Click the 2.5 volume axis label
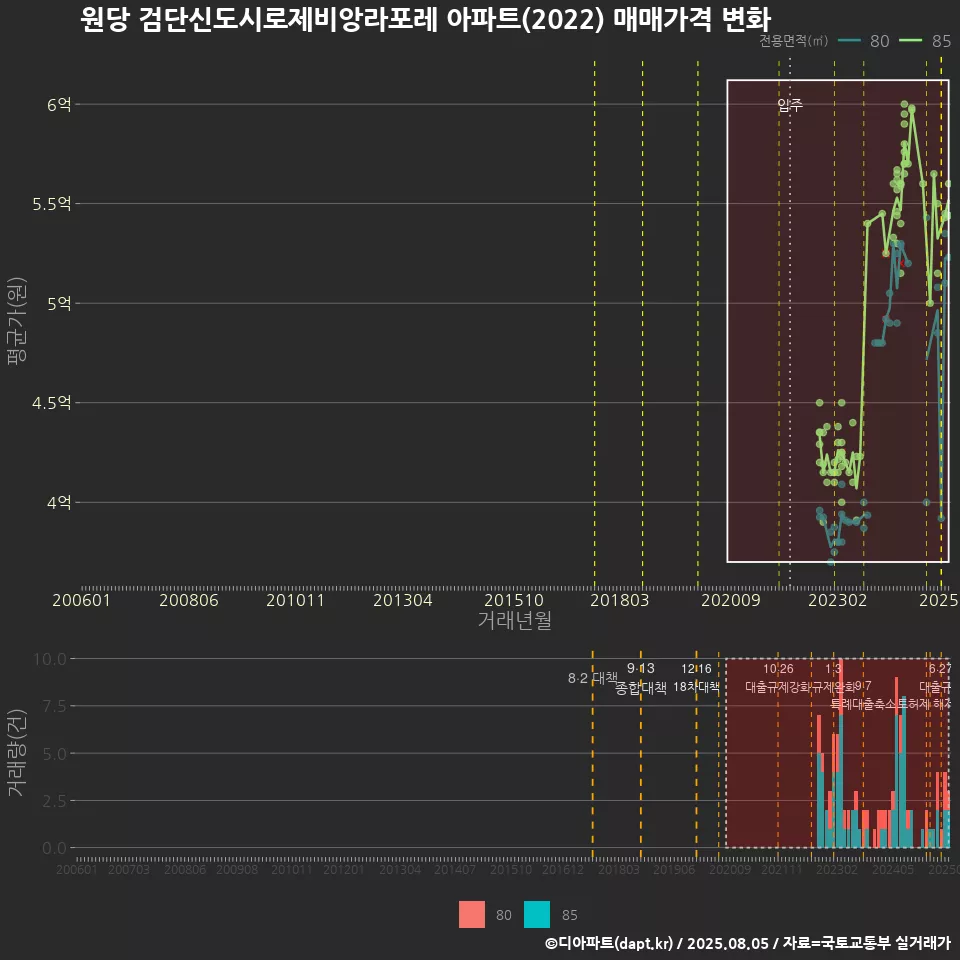The height and width of the screenshot is (960, 960). click(54, 801)
